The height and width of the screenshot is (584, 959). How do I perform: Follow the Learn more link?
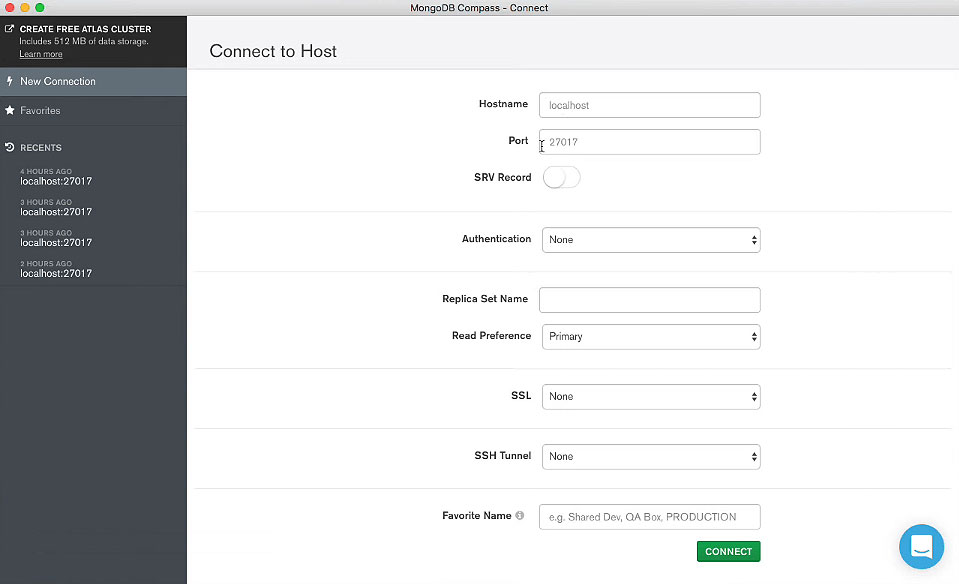(x=40, y=54)
